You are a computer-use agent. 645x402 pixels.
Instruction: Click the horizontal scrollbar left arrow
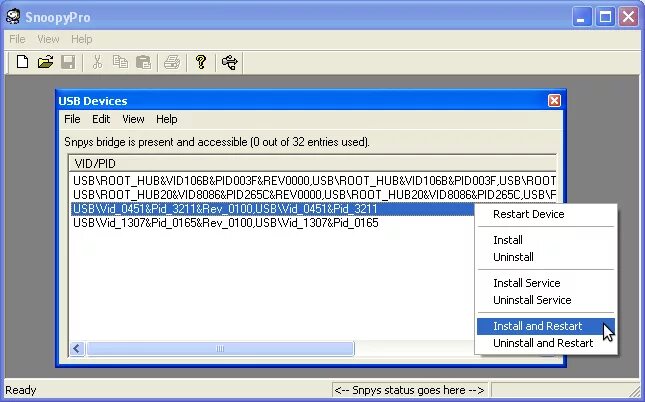pyautogui.click(x=77, y=349)
